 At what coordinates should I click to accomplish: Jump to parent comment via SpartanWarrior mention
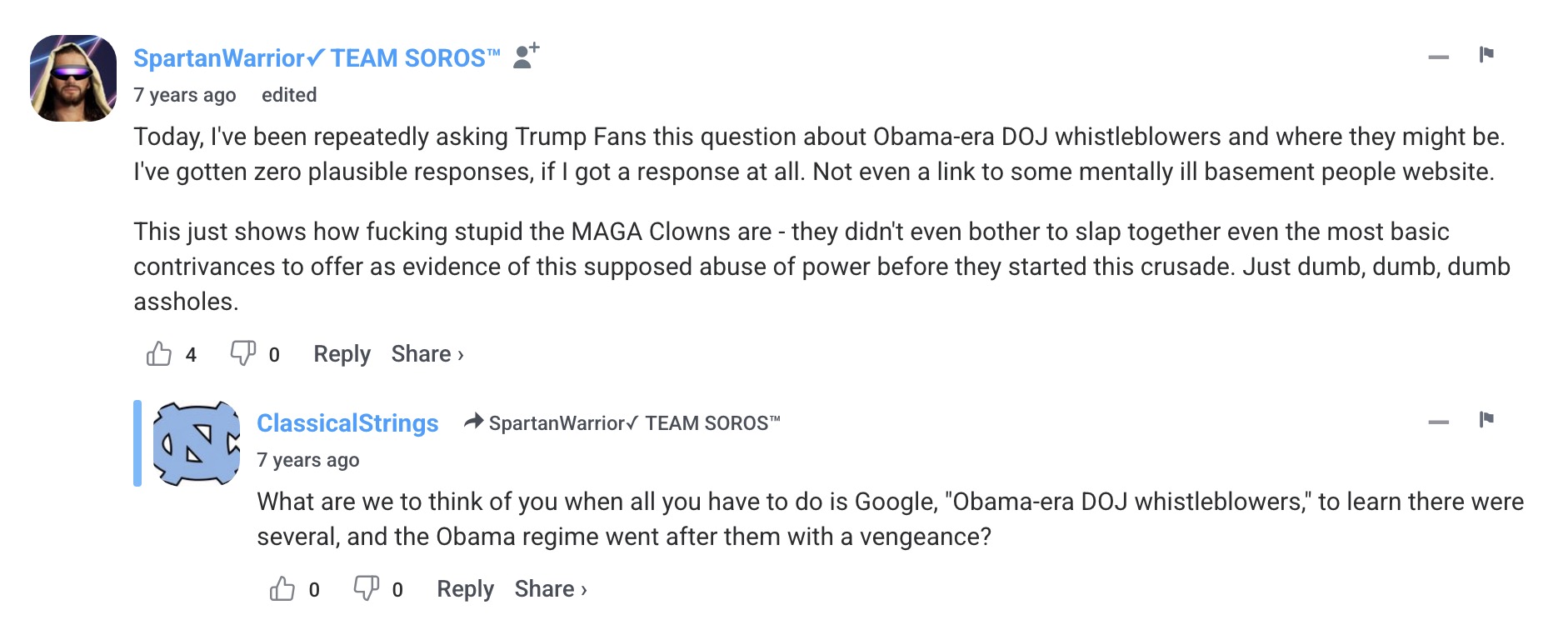pyautogui.click(x=634, y=423)
